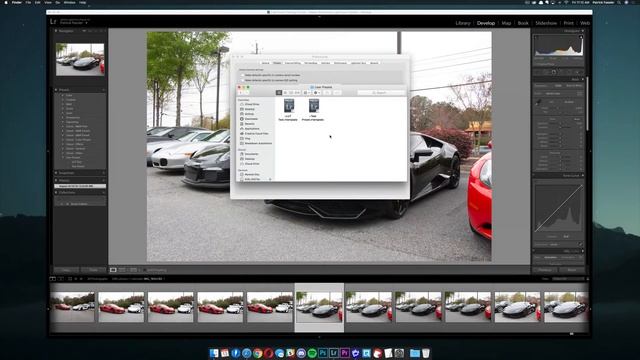Go forward in the Finder window
Viewport: 640px width, 360px height.
[x=247, y=93]
